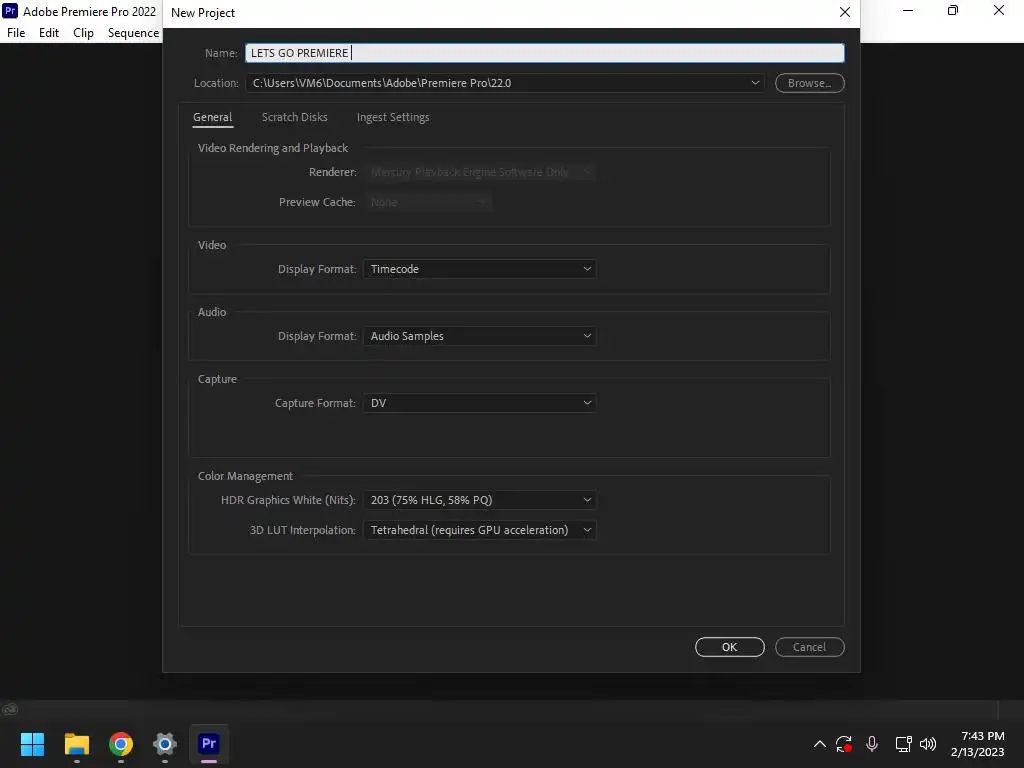
Task: Click the taskbar clock and date
Action: point(978,744)
